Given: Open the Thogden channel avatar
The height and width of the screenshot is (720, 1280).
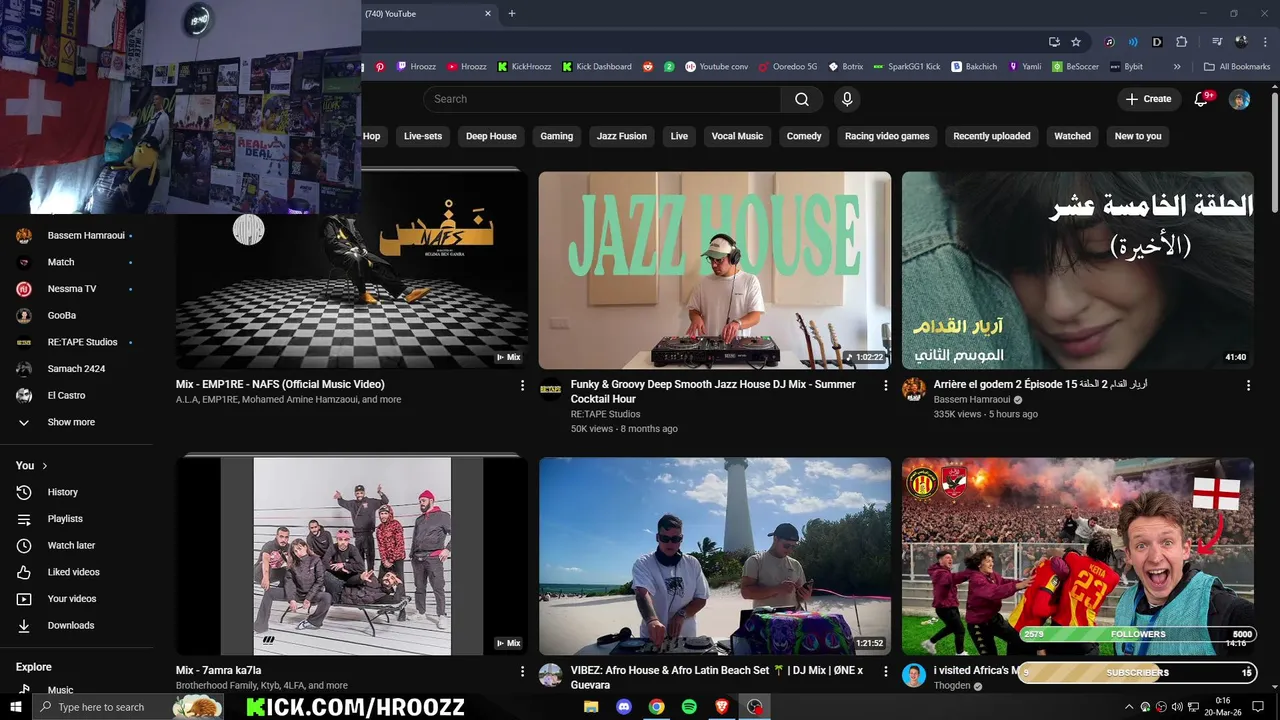Looking at the screenshot, I should click(914, 675).
